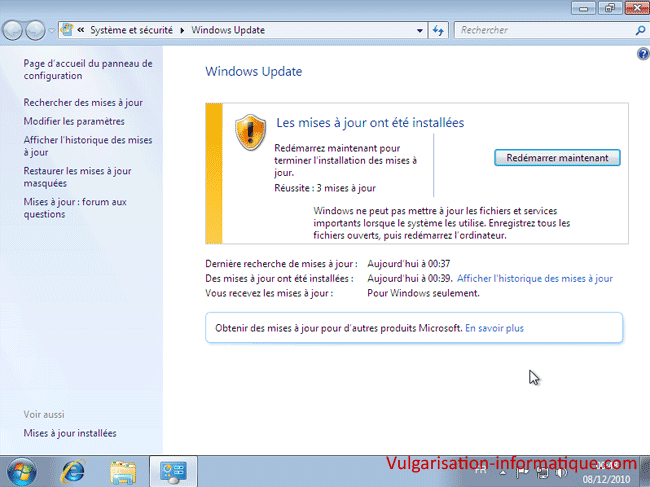Show hidden tray icons arrow
Viewport: 650px width, 487px height.
click(502, 472)
